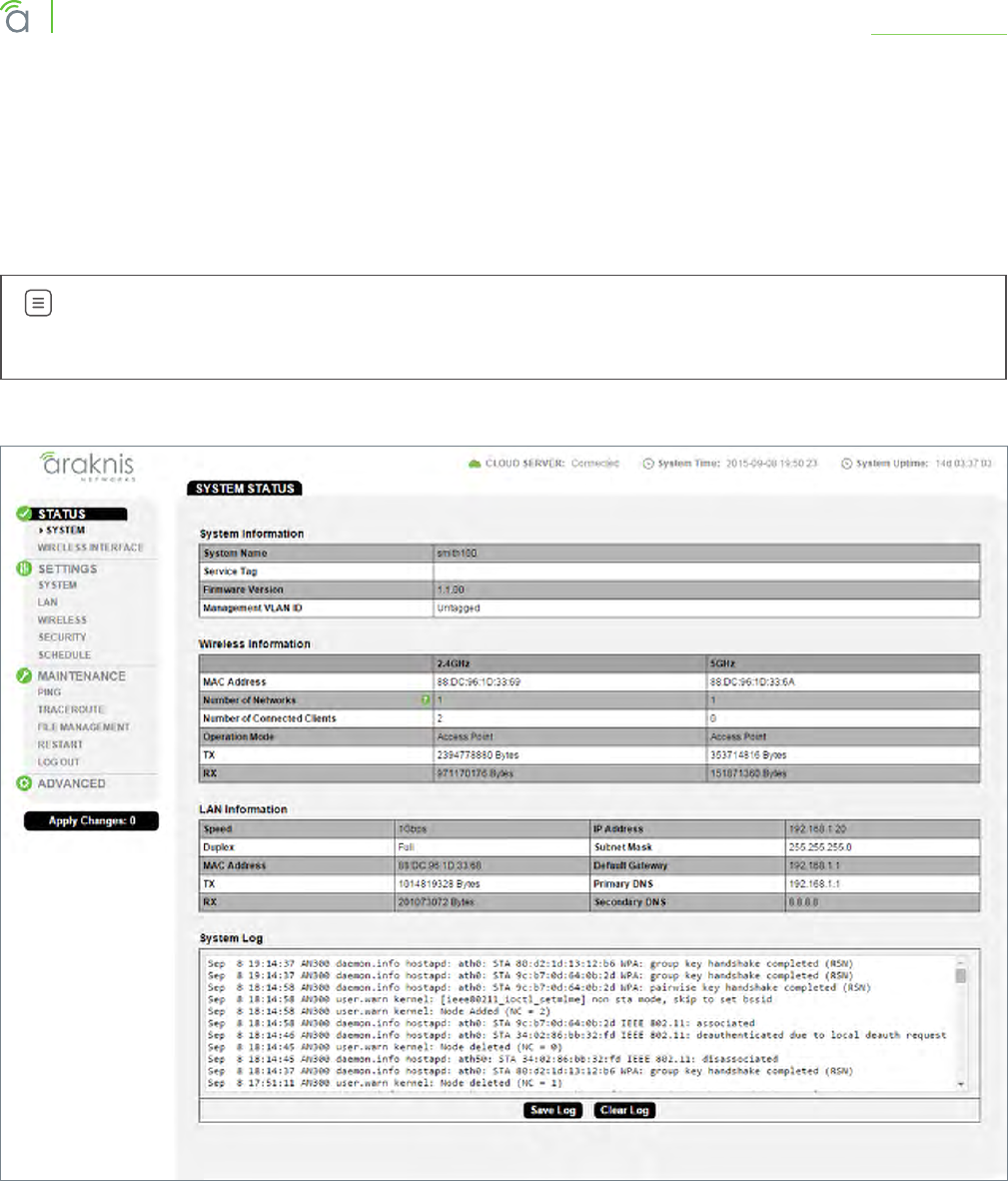Click the Management VLAN ID value Untagged
This screenshot has height=1181, width=1008.
[x=459, y=607]
